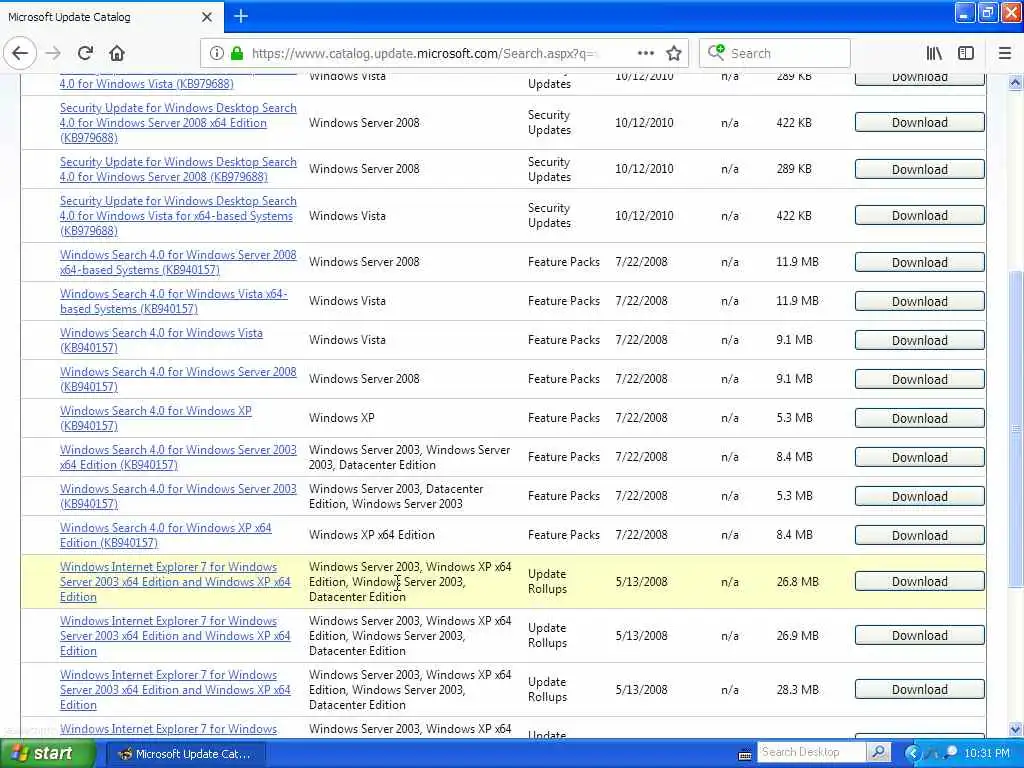Download the 5.3 MB Windows XP feature pack
This screenshot has height=768, width=1024.
point(920,418)
